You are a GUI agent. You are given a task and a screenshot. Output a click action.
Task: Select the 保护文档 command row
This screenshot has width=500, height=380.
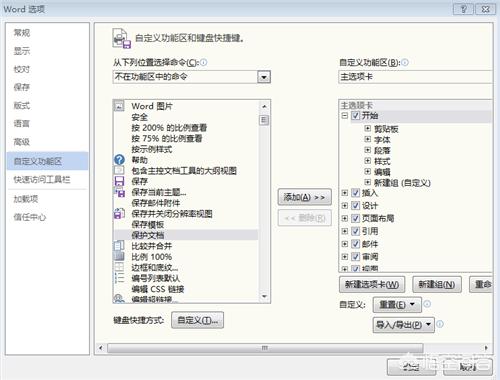pos(186,235)
